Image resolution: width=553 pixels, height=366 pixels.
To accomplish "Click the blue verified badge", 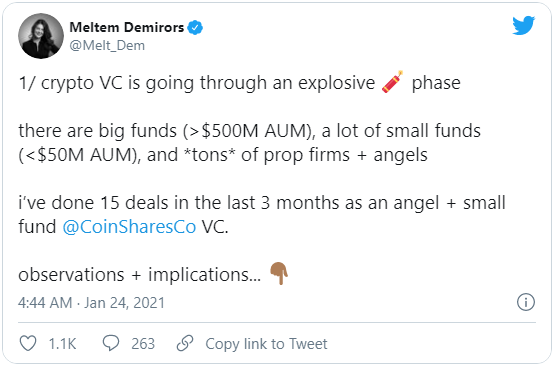I will pos(195,28).
